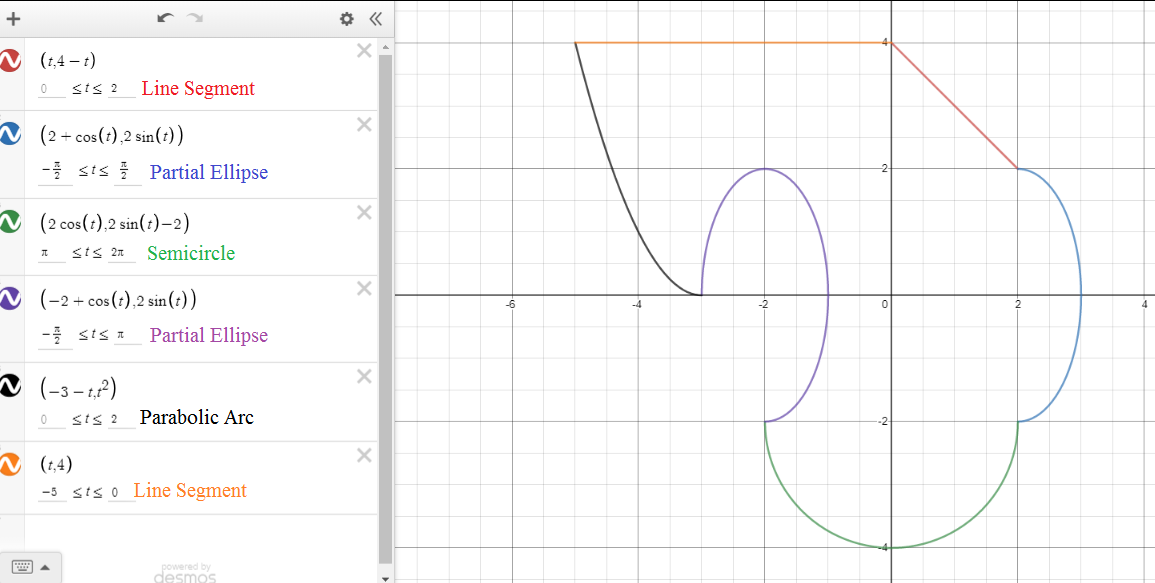Remove the blue partial ellipse expression
The width and height of the screenshot is (1155, 583).
tap(364, 125)
